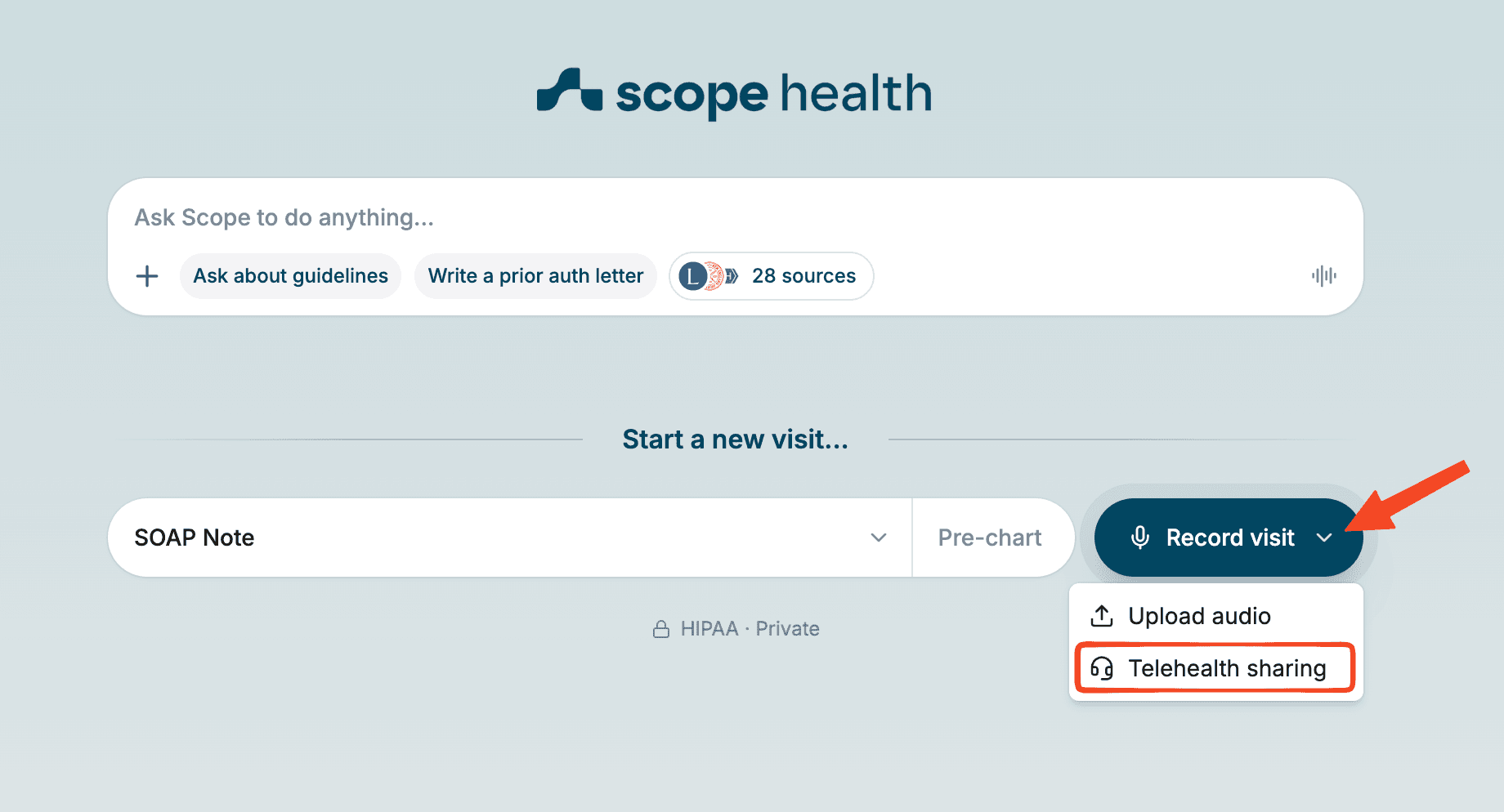The width and height of the screenshot is (1504, 812).
Task: Click the Scope Health logo mark
Action: (x=569, y=90)
